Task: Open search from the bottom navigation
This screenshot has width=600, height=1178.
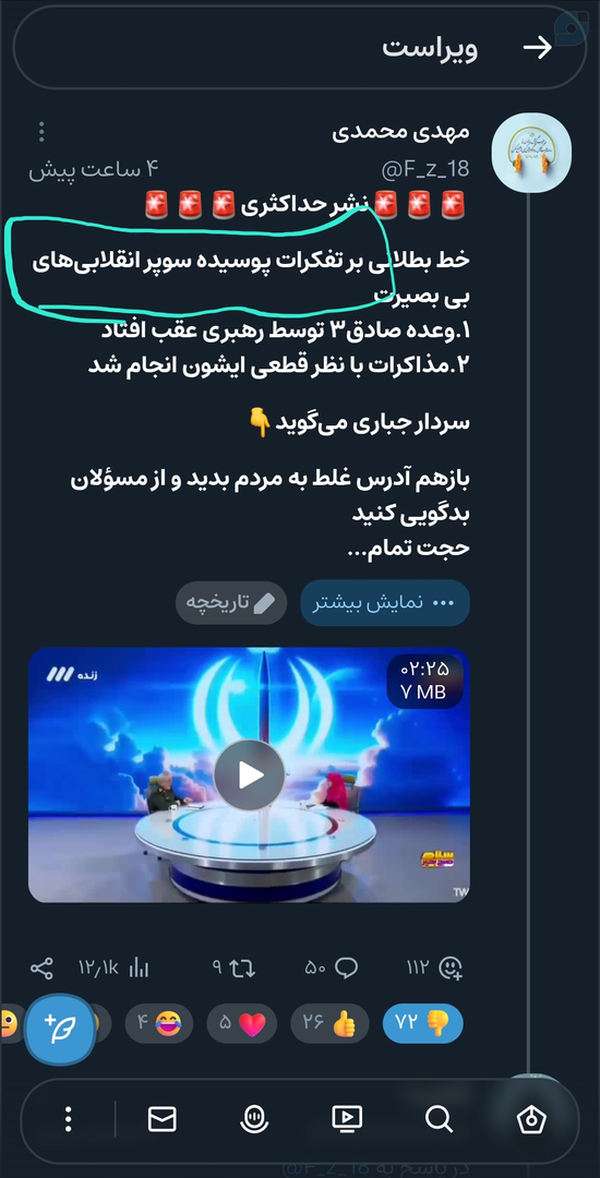Action: 439,1120
